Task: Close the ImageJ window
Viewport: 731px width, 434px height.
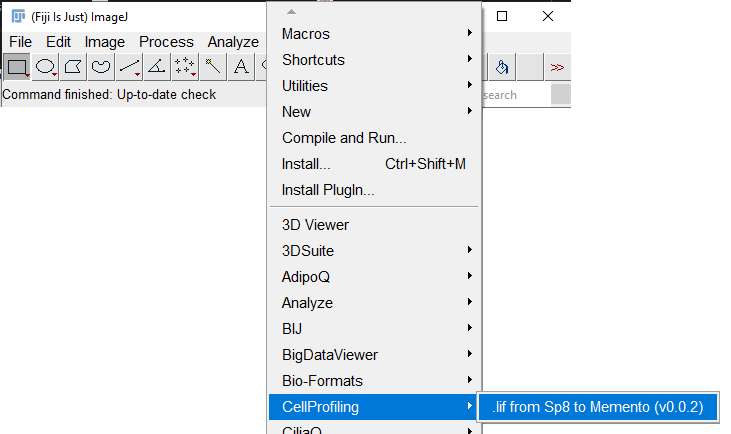Action: tap(548, 16)
